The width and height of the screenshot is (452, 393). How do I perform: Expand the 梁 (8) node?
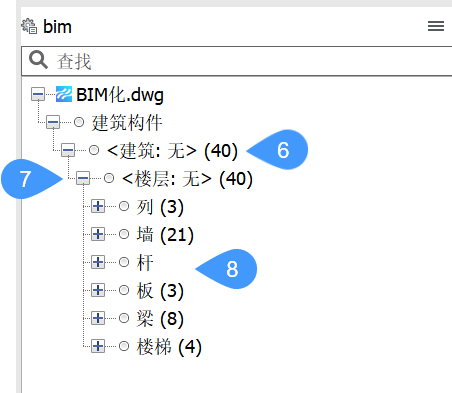tap(98, 318)
